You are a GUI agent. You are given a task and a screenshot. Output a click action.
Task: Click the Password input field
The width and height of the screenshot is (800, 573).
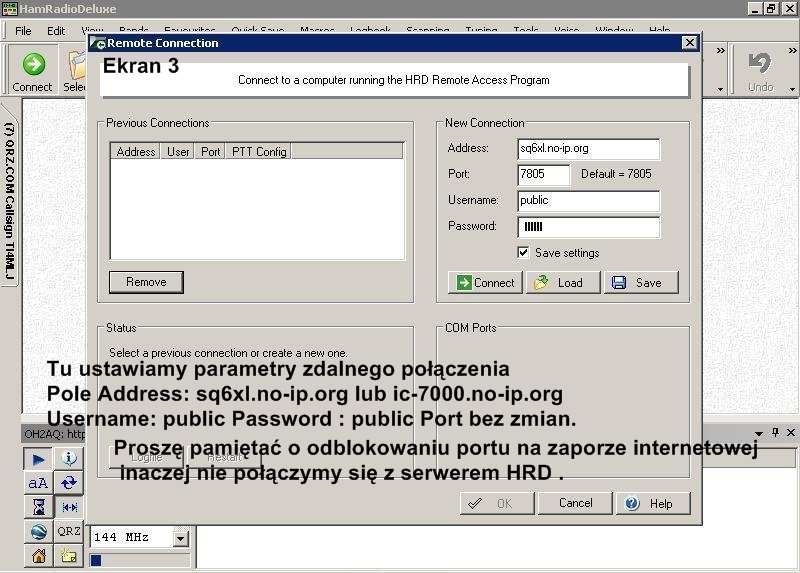[588, 227]
